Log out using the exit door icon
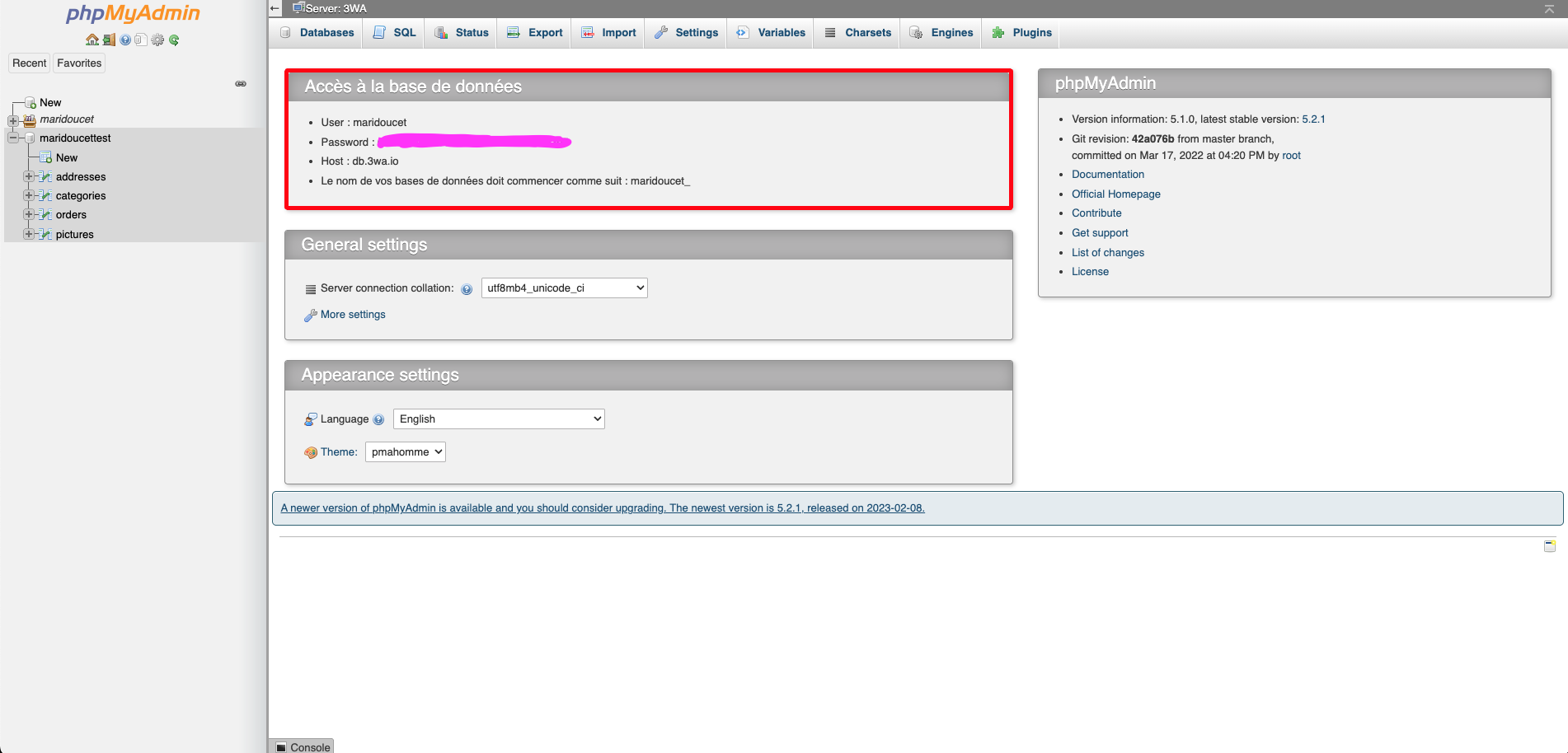This screenshot has height=753, width=1568. click(108, 40)
